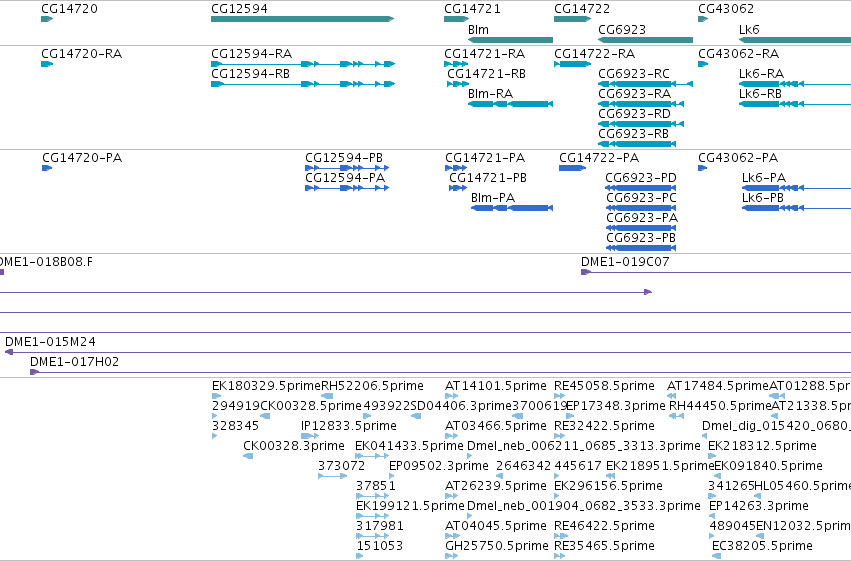The image size is (851, 561).
Task: Select transcript Lk6-RA
Action: pyautogui.click(x=795, y=84)
